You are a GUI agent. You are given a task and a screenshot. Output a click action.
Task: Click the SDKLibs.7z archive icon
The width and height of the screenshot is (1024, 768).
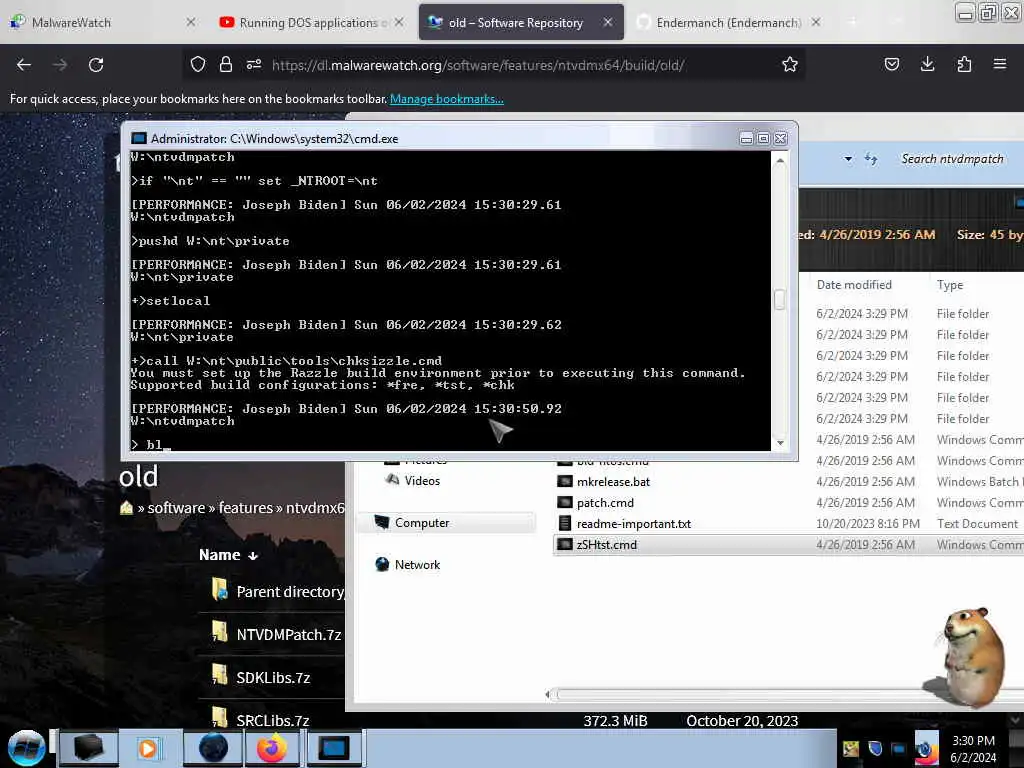(x=219, y=675)
